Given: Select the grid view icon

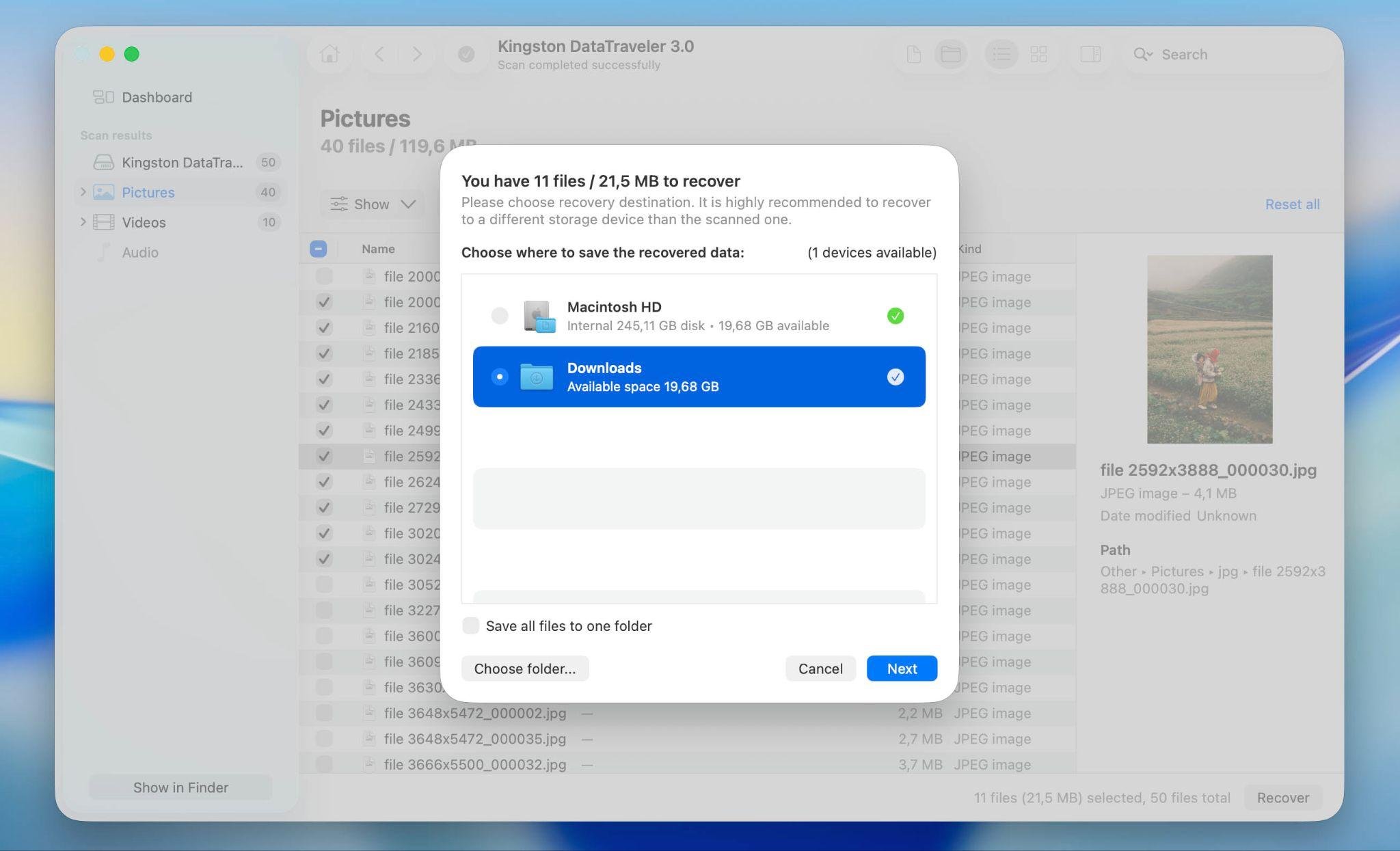Looking at the screenshot, I should point(1038,54).
